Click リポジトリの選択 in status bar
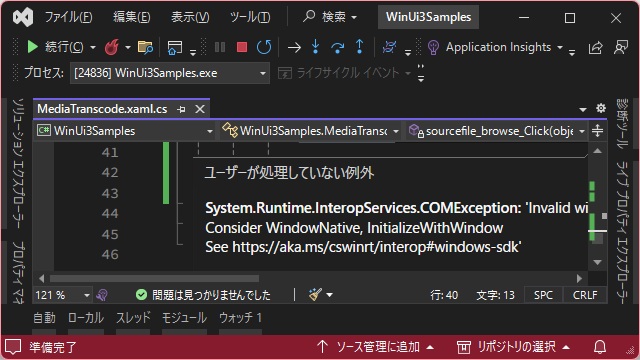Viewport: 640px width, 360px height. point(514,347)
